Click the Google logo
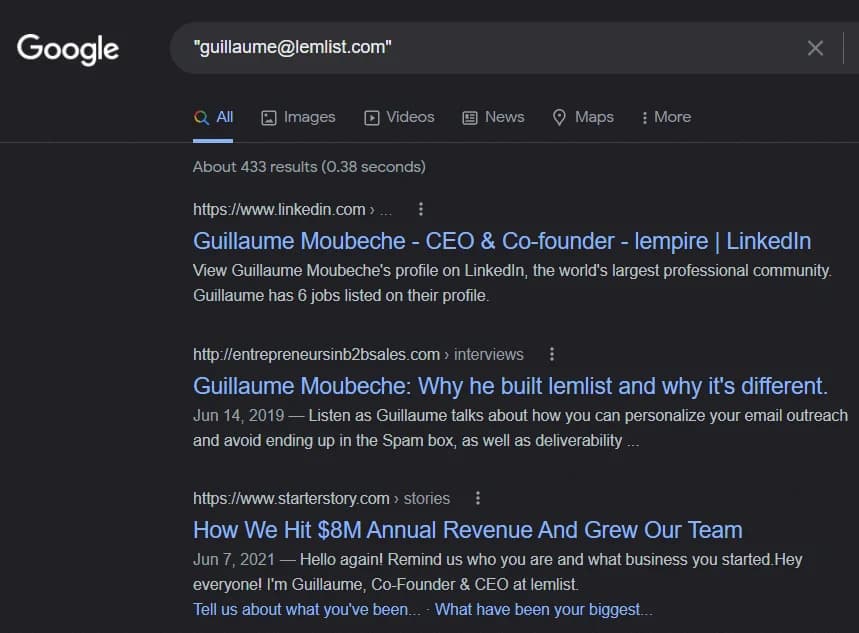The width and height of the screenshot is (859, 633). tap(68, 49)
